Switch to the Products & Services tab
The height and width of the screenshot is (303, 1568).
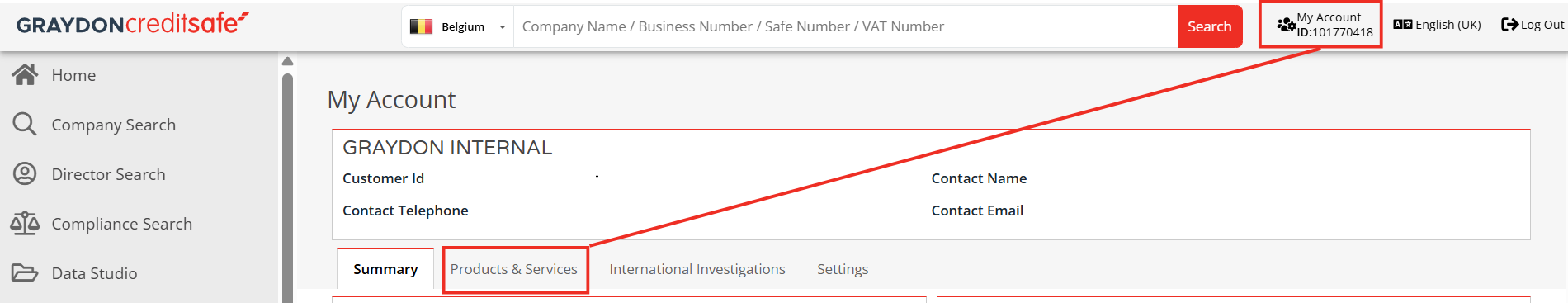pos(514,269)
